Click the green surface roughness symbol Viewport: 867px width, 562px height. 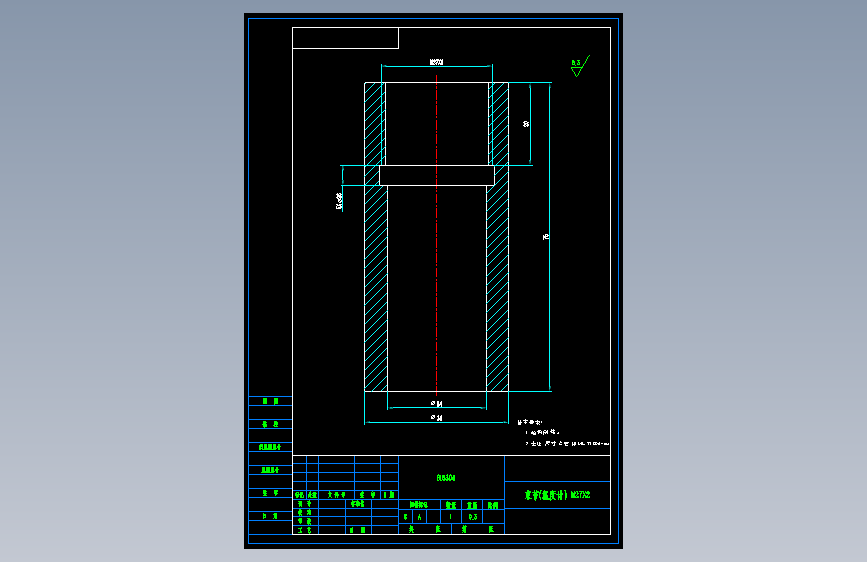coord(580,66)
